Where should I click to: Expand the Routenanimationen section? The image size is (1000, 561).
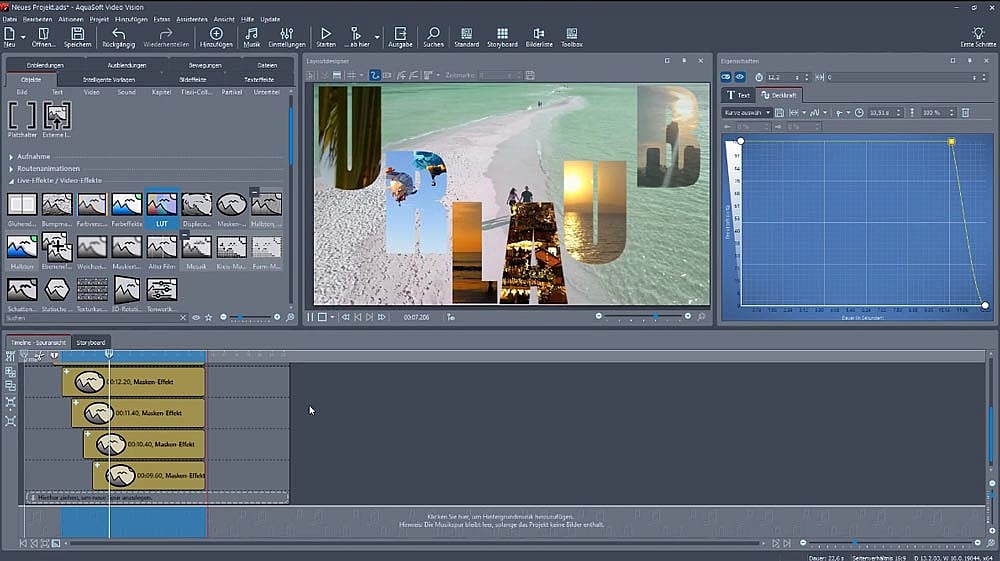point(47,169)
